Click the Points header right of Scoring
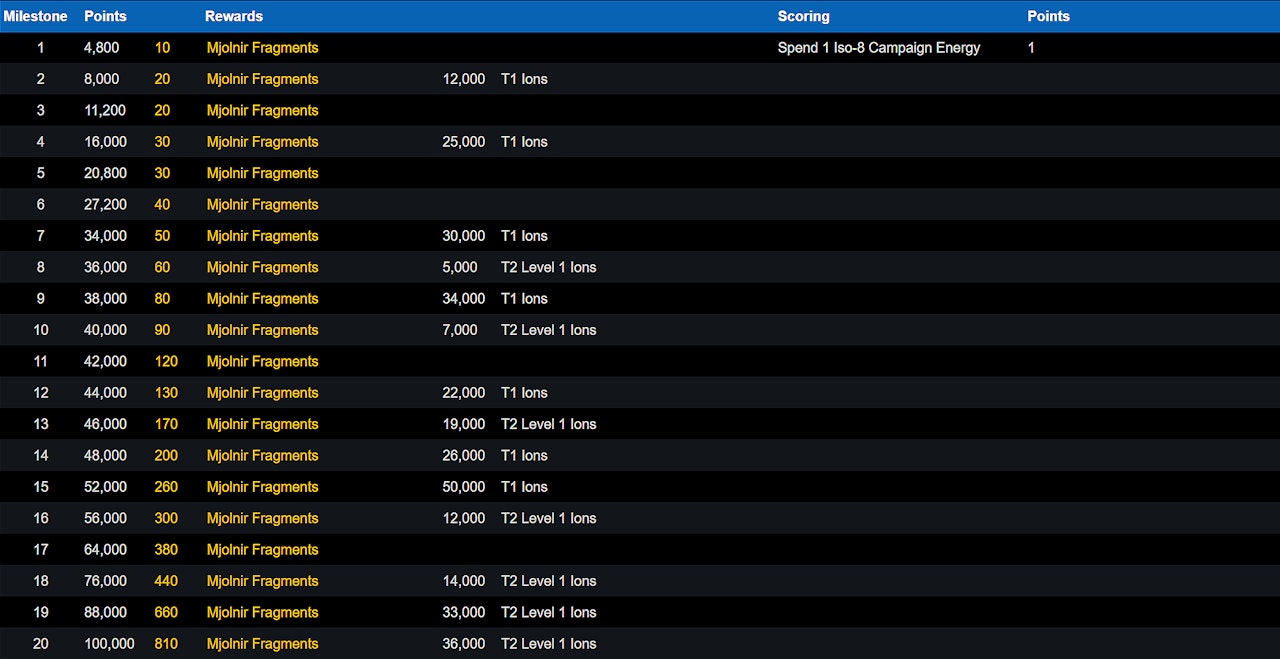The image size is (1280, 659). [1048, 16]
